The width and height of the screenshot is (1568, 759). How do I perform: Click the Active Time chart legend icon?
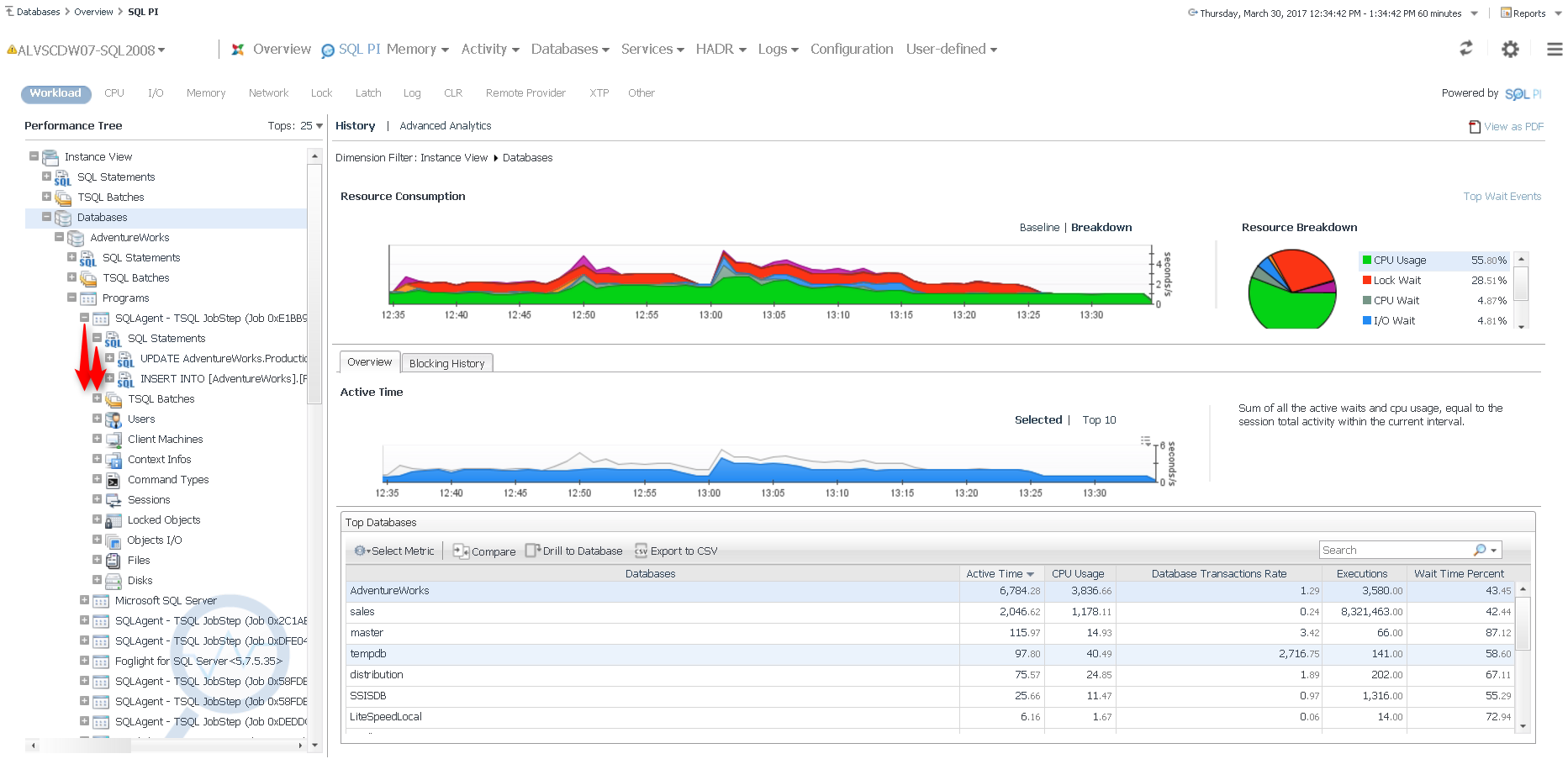[x=1145, y=440]
